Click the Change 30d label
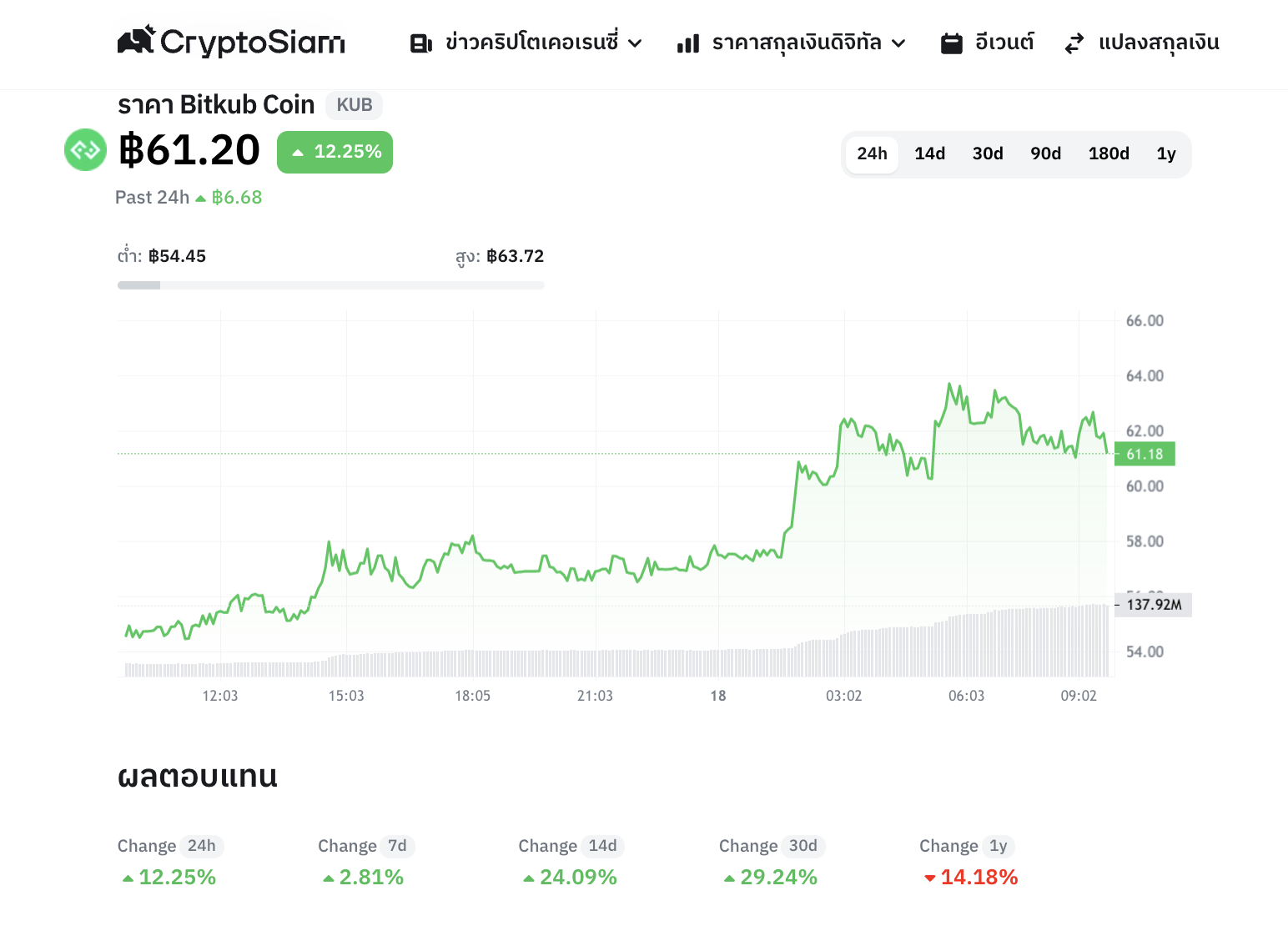The image size is (1288, 931). pos(772,846)
